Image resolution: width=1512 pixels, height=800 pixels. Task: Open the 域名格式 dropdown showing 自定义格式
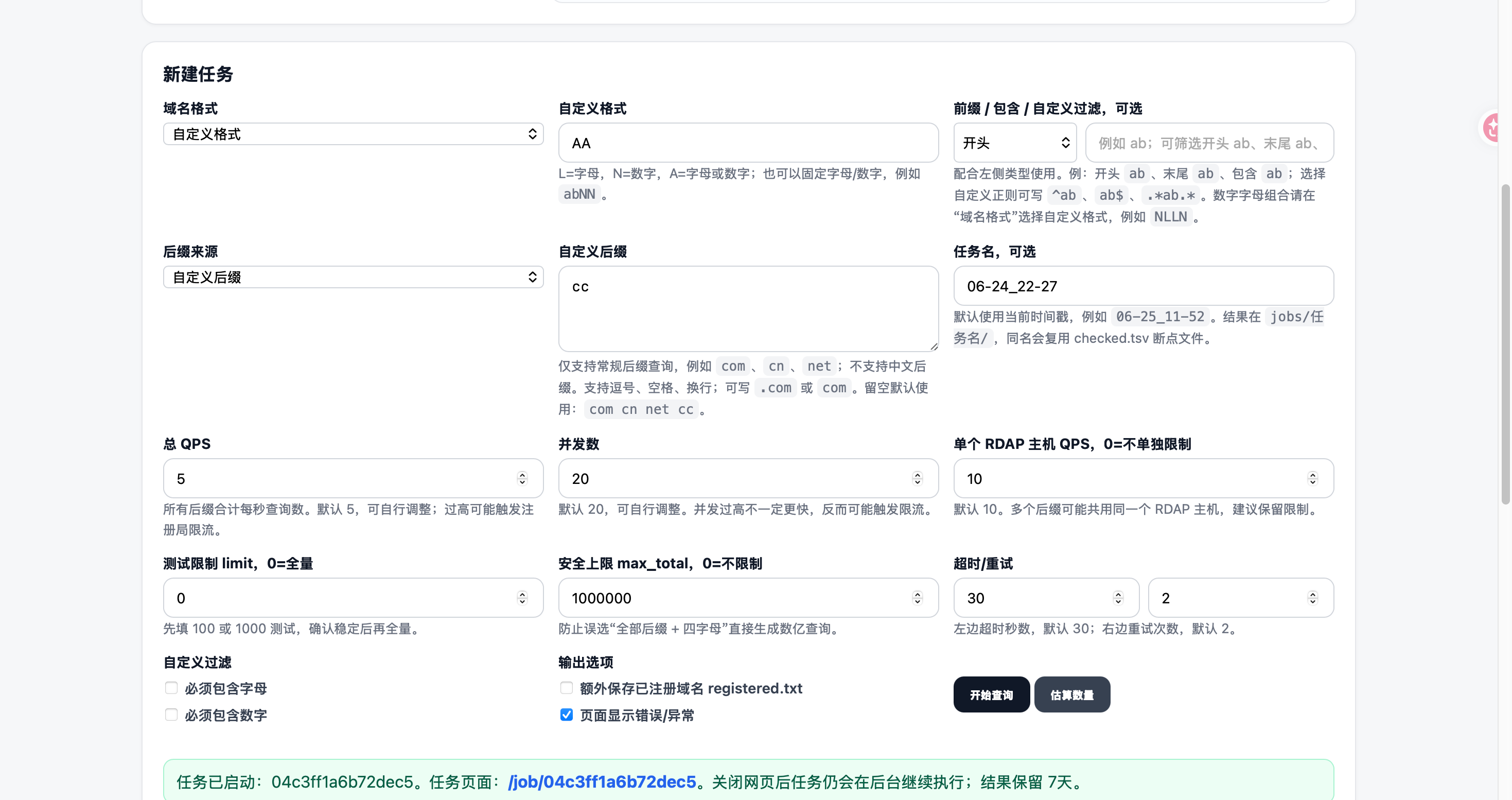point(353,134)
